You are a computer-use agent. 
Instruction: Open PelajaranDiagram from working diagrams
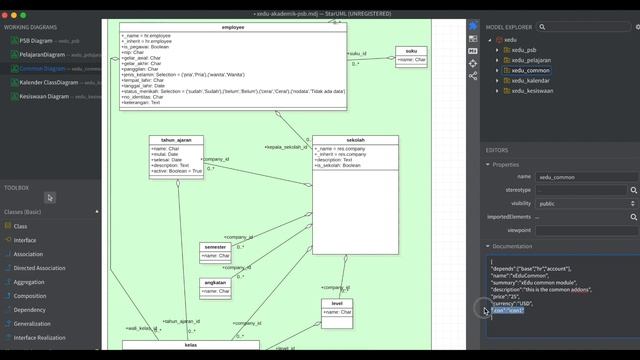click(42, 55)
